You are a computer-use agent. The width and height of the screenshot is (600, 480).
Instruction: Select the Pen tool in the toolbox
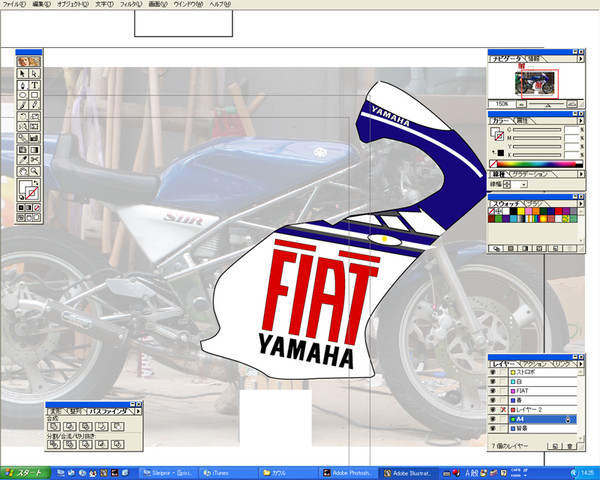pyautogui.click(x=23, y=85)
